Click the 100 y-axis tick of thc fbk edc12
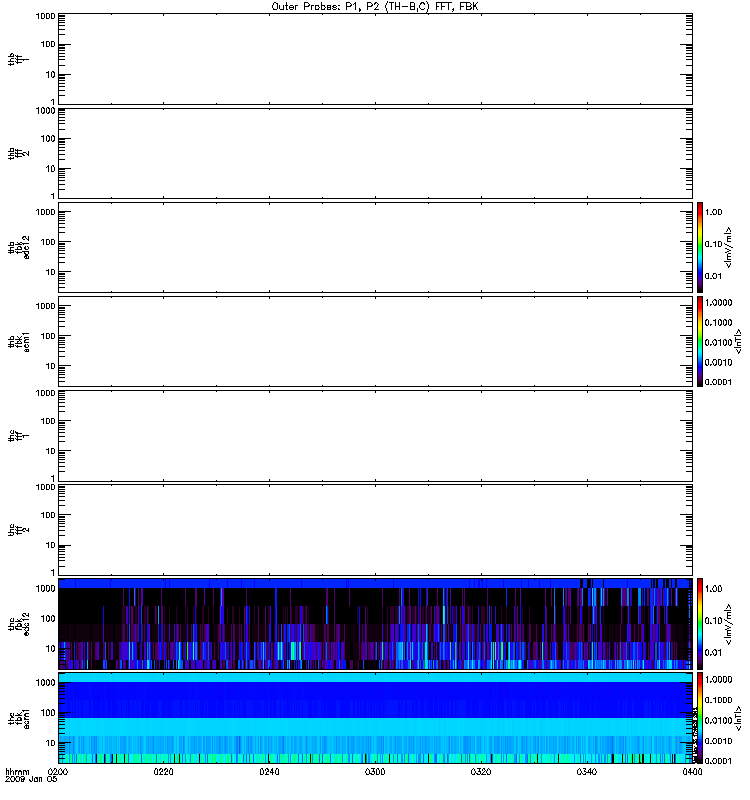The width and height of the screenshot is (750, 800). pyautogui.click(x=48, y=619)
